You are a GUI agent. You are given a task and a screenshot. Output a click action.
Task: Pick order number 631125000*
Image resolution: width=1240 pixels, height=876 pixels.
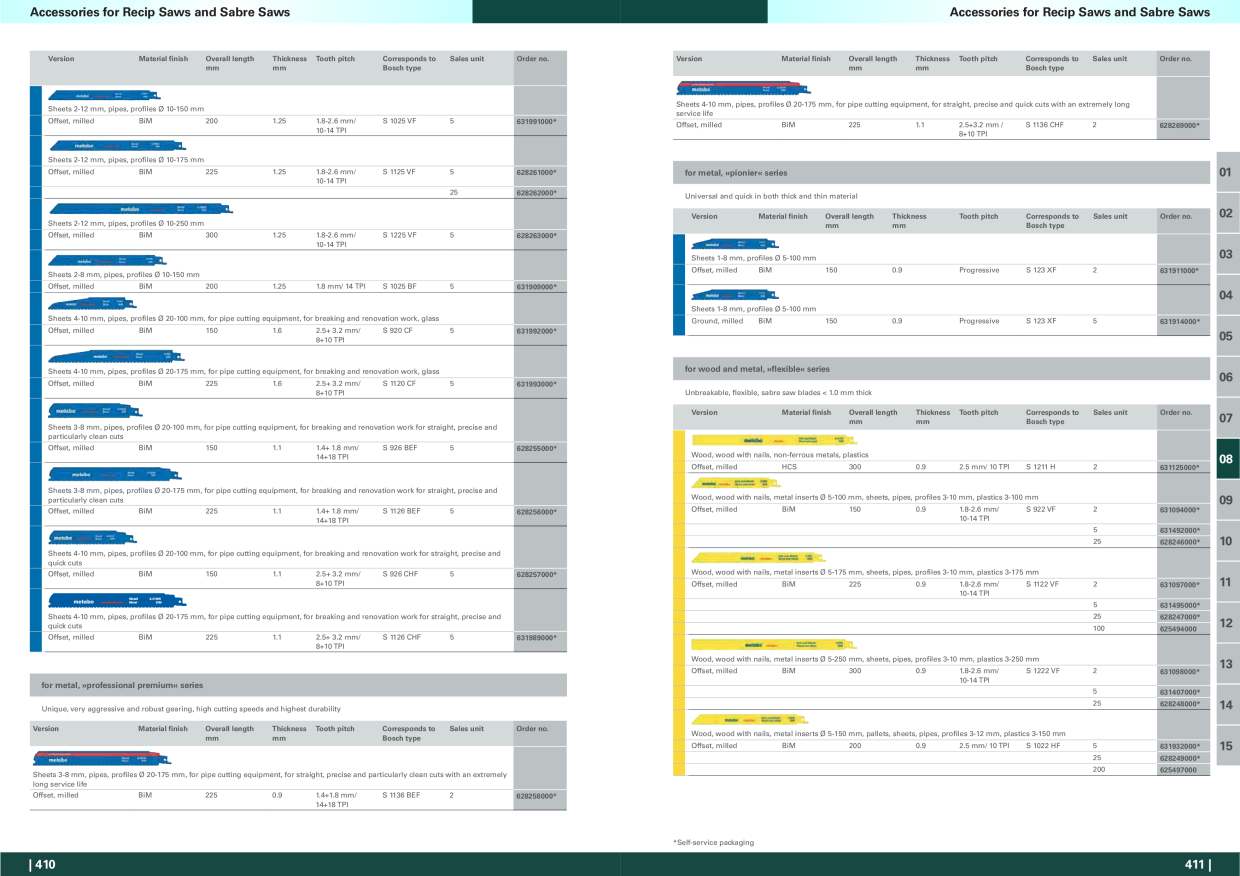(x=1179, y=467)
